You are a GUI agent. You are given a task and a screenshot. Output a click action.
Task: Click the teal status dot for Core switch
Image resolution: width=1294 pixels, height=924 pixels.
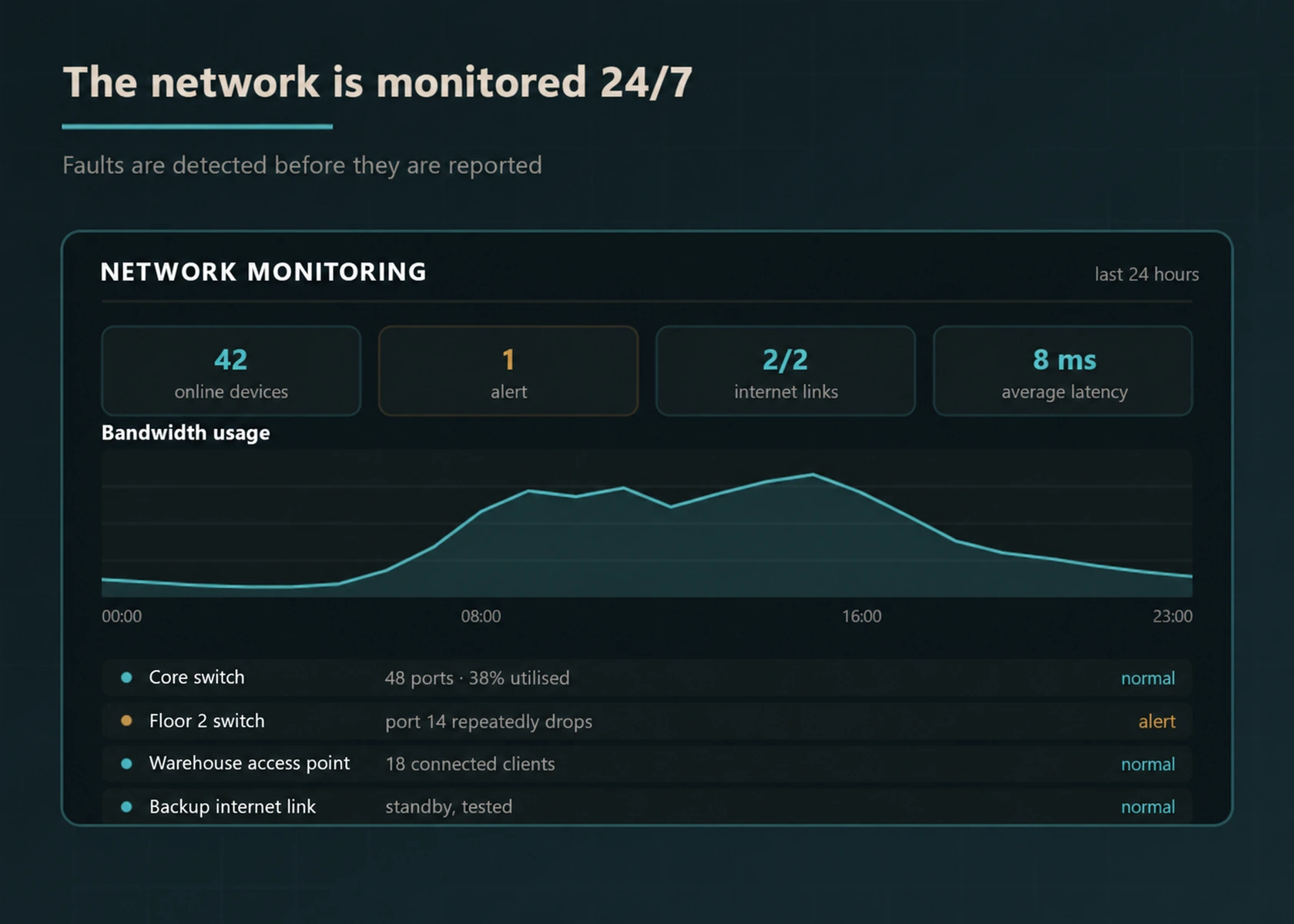click(126, 678)
